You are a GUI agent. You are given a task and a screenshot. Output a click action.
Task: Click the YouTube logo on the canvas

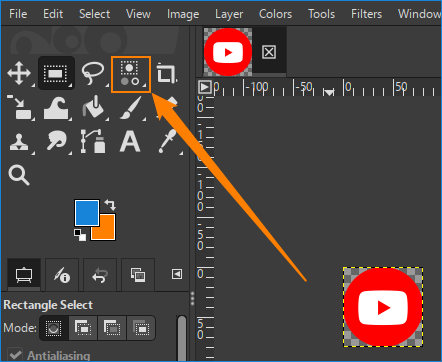coord(383,307)
